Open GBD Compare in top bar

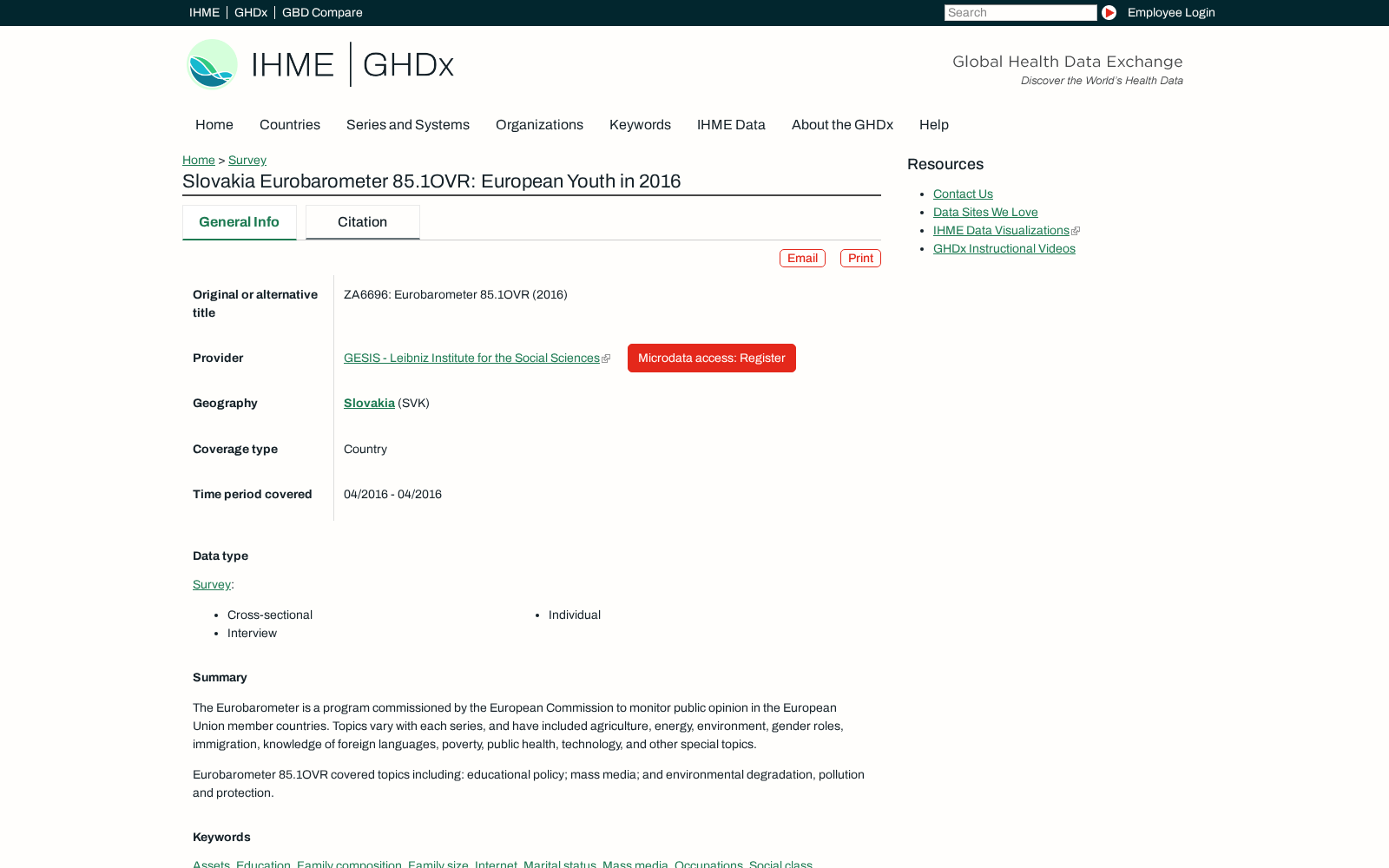click(x=322, y=12)
